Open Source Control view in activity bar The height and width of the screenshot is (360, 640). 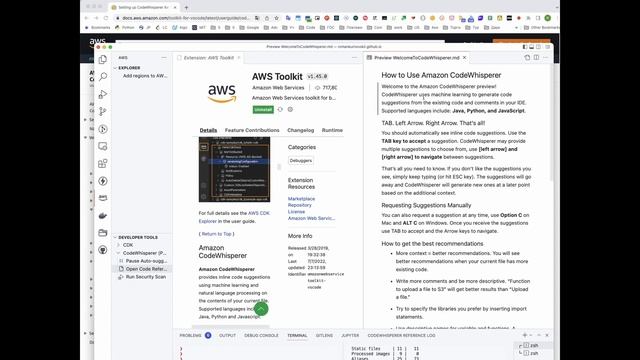tap(103, 111)
